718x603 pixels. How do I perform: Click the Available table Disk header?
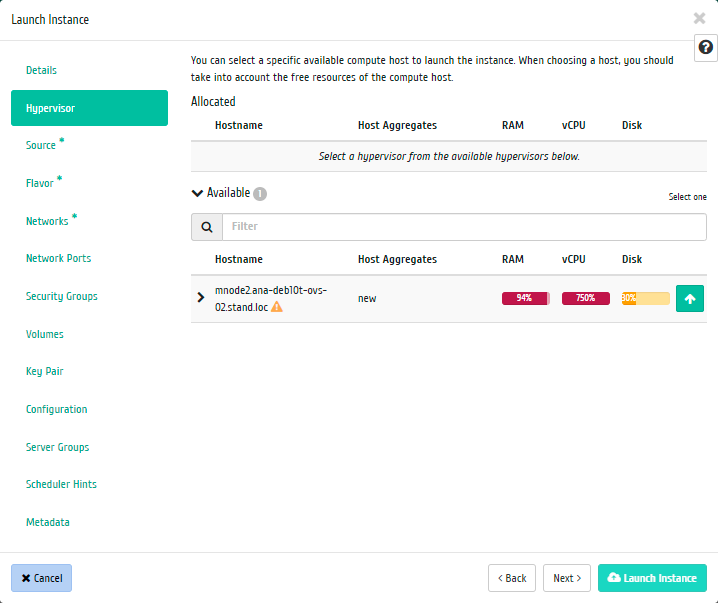point(632,259)
